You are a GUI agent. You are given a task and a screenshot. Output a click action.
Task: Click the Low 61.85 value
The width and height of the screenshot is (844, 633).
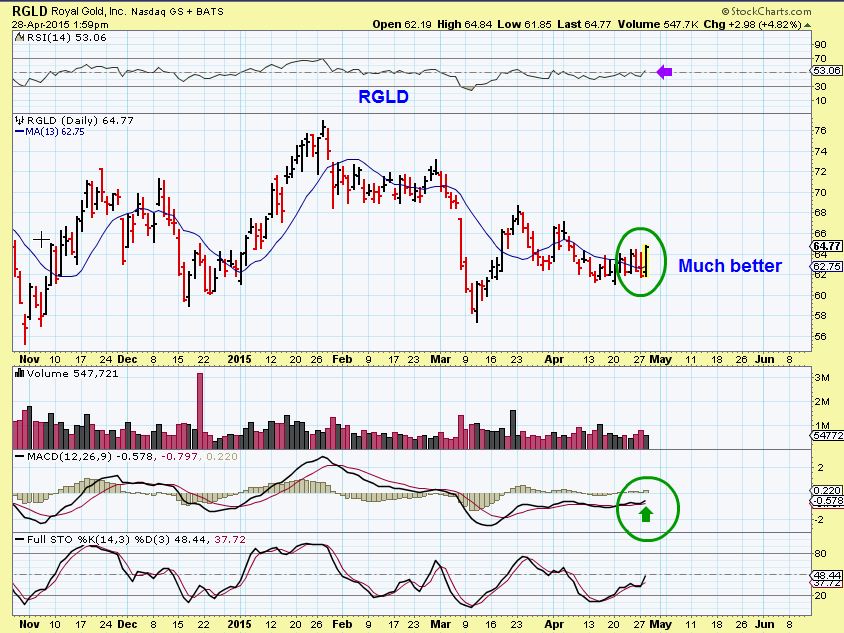524,24
